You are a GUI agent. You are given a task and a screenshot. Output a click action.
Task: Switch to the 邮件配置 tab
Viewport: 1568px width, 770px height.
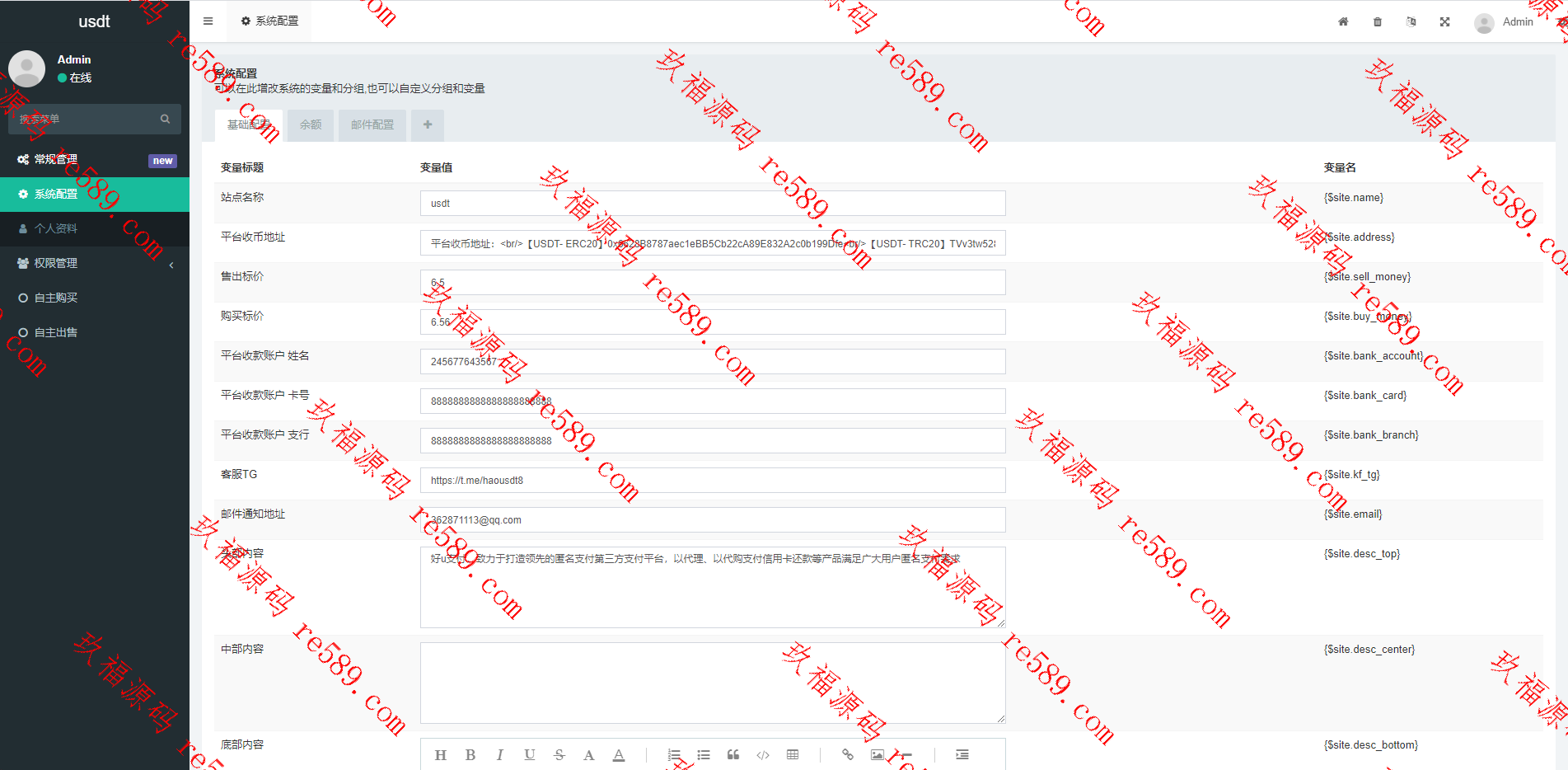click(x=372, y=124)
